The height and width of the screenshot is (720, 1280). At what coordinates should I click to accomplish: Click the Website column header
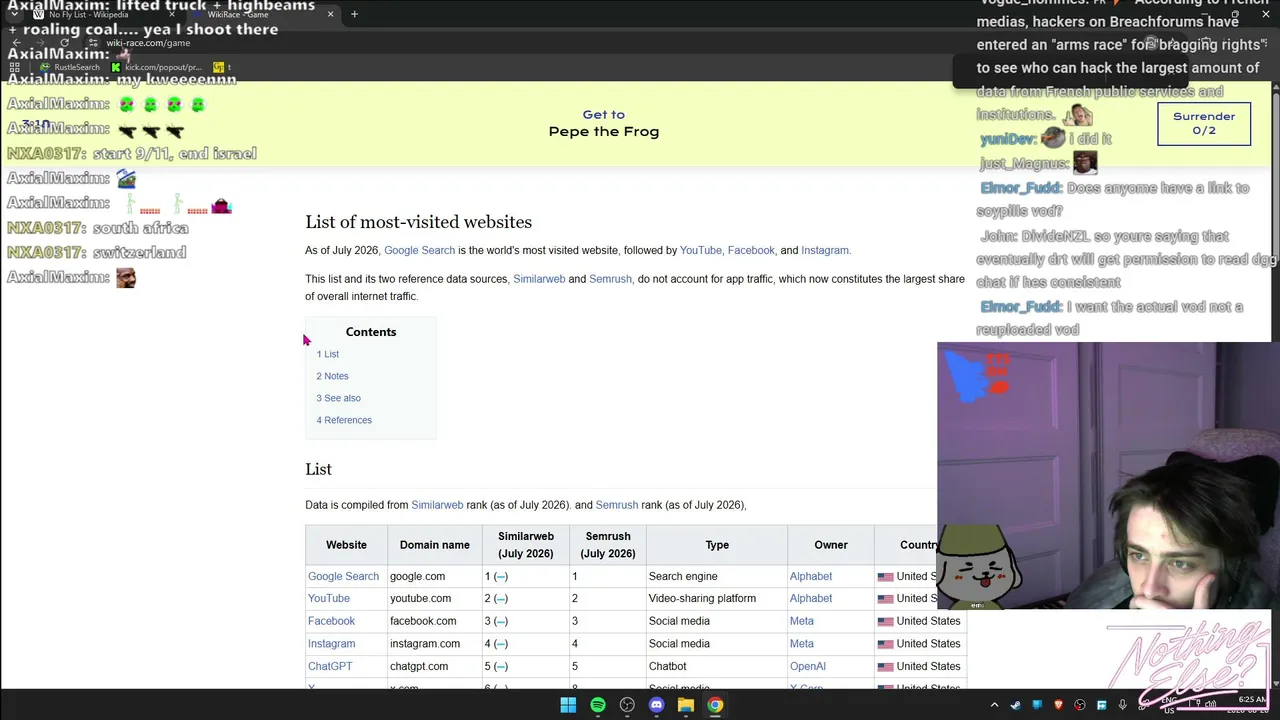(346, 545)
